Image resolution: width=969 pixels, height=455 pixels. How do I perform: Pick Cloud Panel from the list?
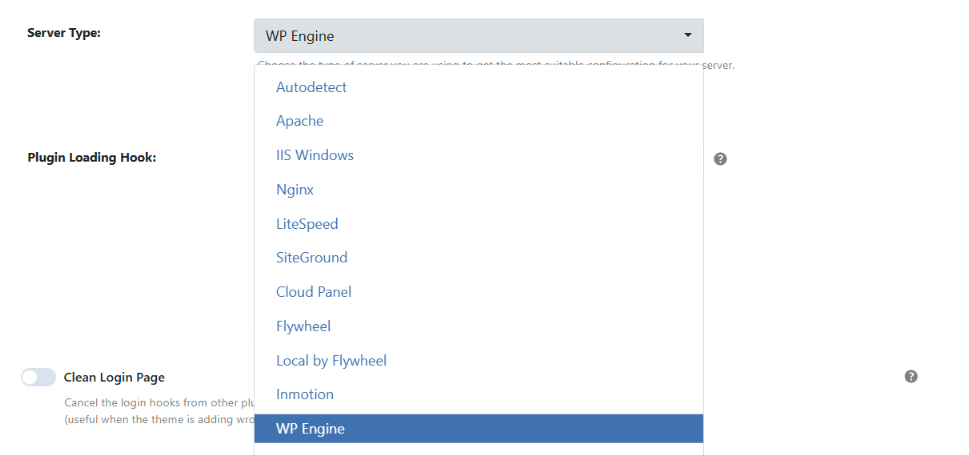[478, 292]
